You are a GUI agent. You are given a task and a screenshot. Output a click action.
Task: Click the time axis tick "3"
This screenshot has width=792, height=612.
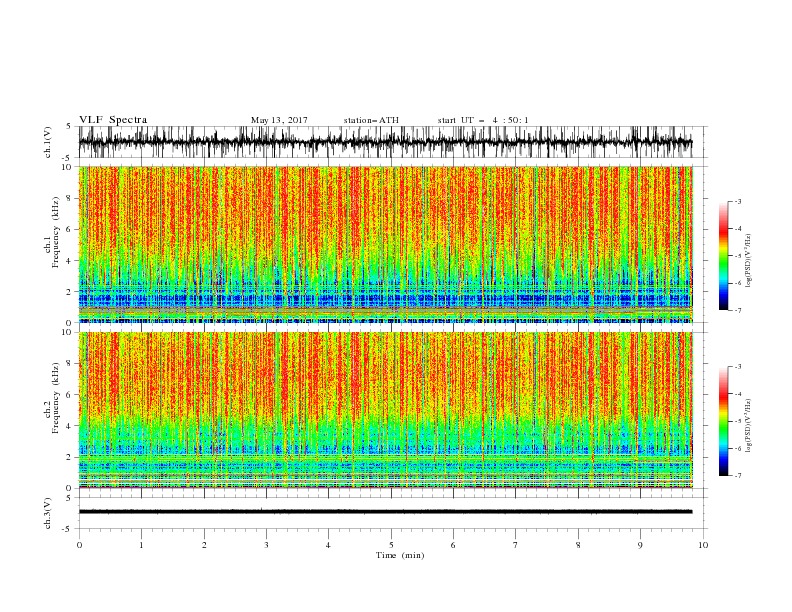[x=266, y=545]
